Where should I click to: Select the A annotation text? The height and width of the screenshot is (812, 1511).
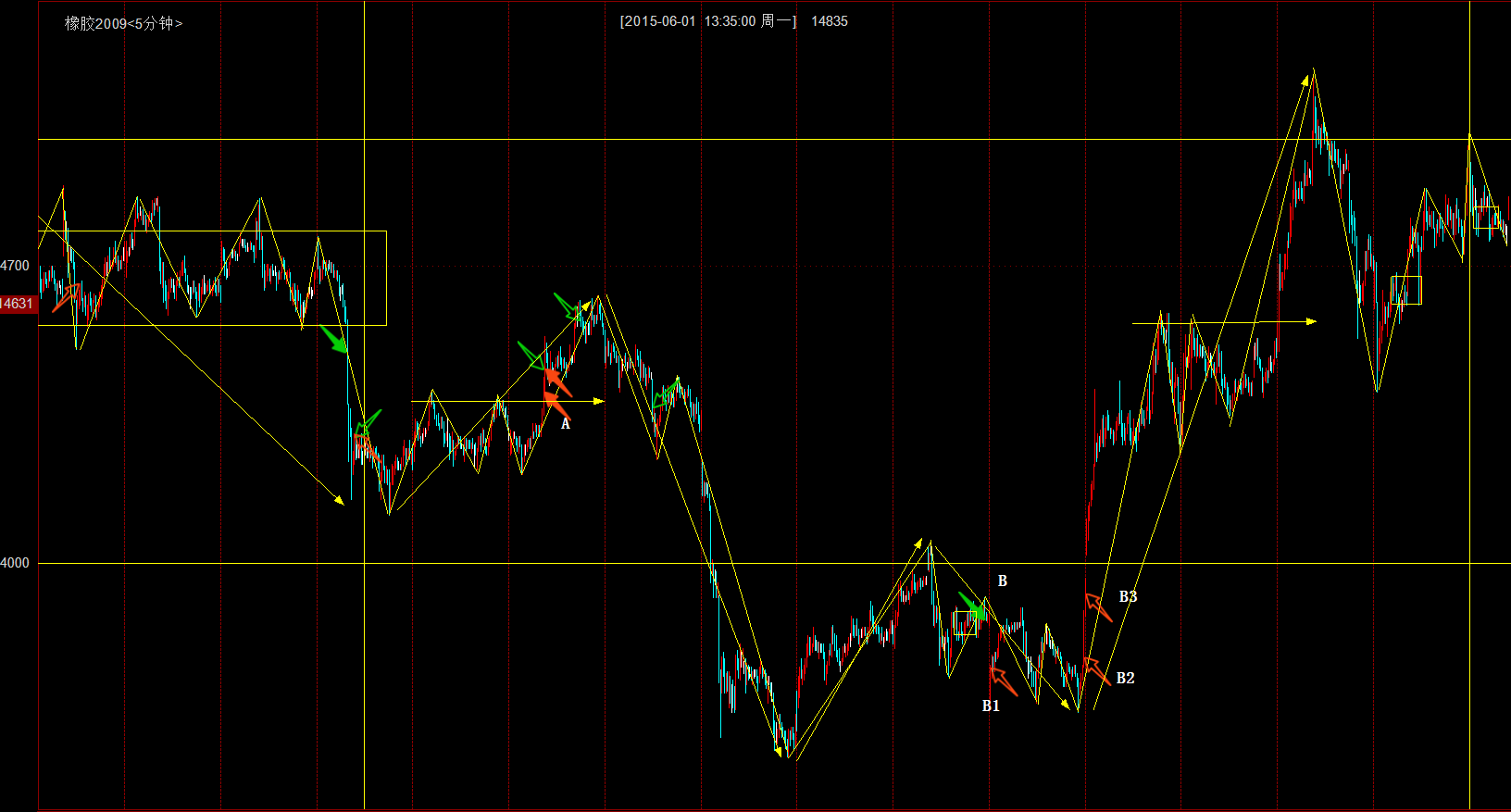[x=566, y=424]
